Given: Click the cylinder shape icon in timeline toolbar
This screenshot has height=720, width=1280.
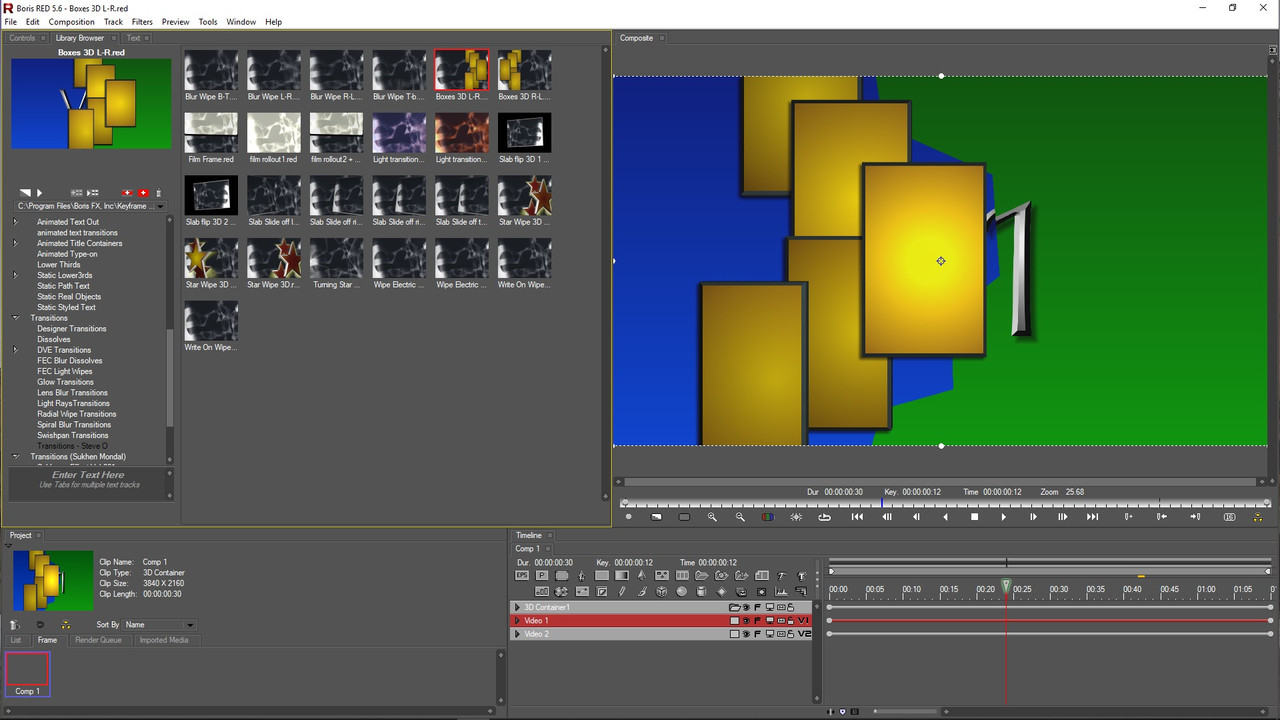Looking at the screenshot, I should coord(701,592).
